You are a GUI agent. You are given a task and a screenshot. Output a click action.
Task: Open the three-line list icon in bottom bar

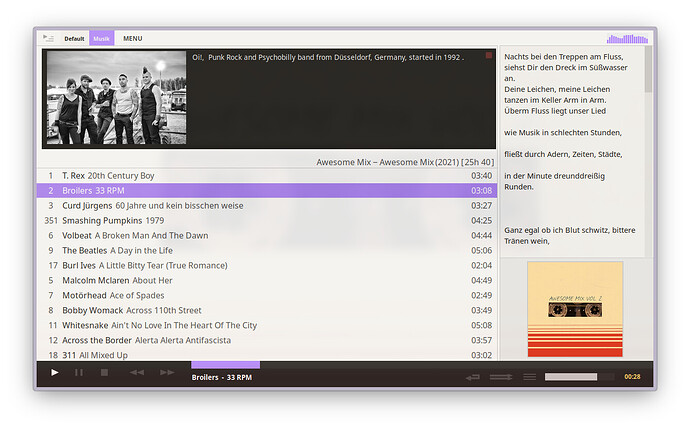tap(529, 377)
